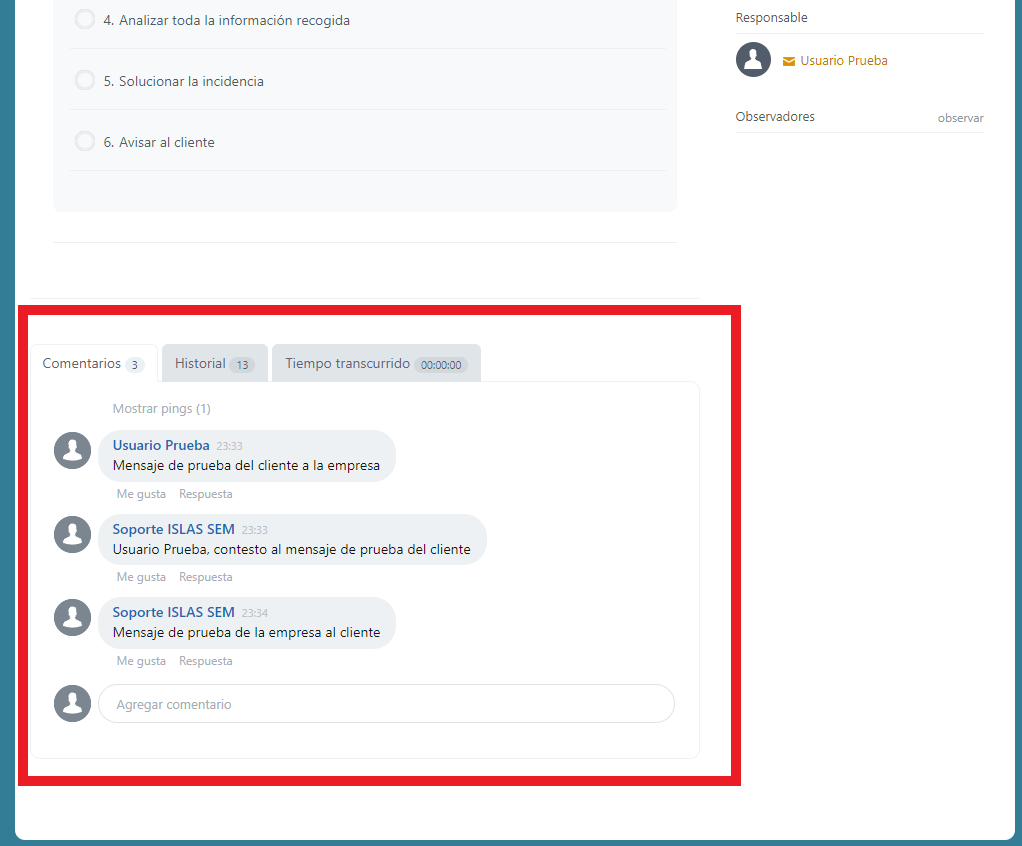
Task: Click the orange envelope icon beside Usuario Prueba
Action: pyautogui.click(x=789, y=61)
